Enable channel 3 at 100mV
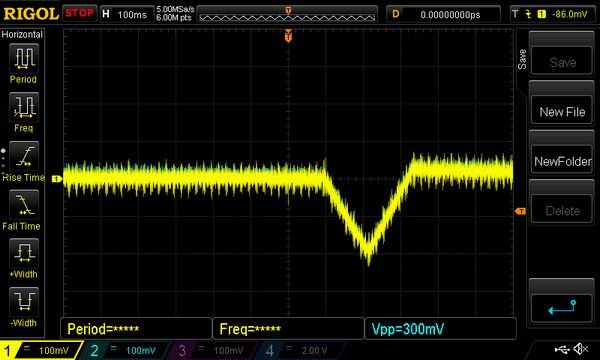This screenshot has height=360, width=600. click(213, 350)
